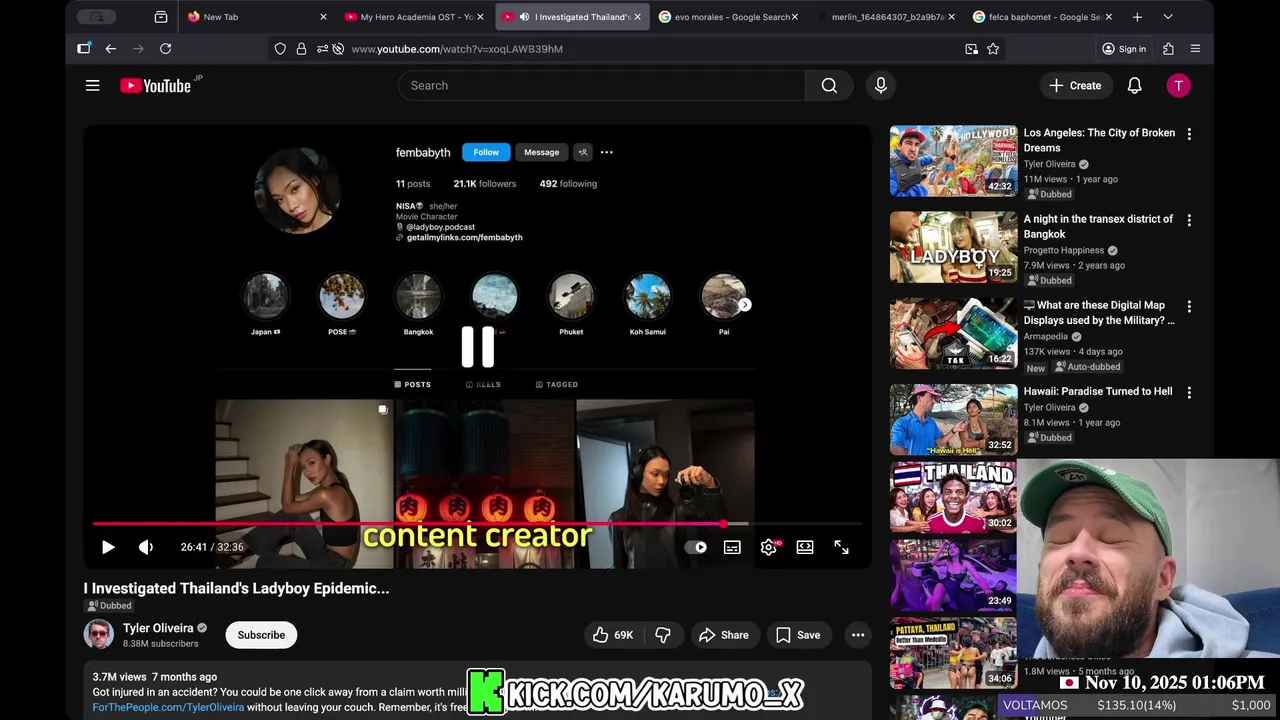Open Hawaii Paradise Turned to Hell thumbnail

(953, 420)
